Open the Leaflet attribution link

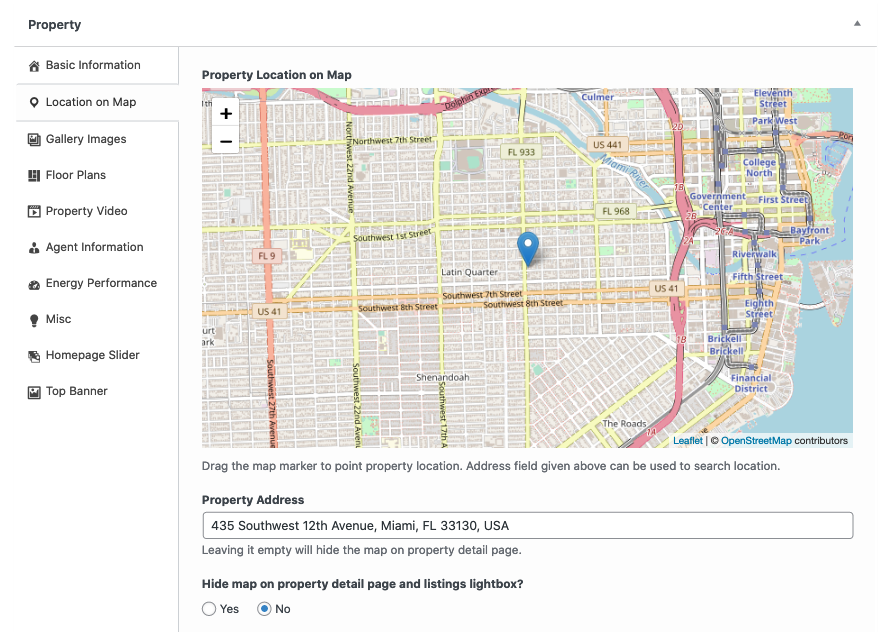tap(687, 441)
